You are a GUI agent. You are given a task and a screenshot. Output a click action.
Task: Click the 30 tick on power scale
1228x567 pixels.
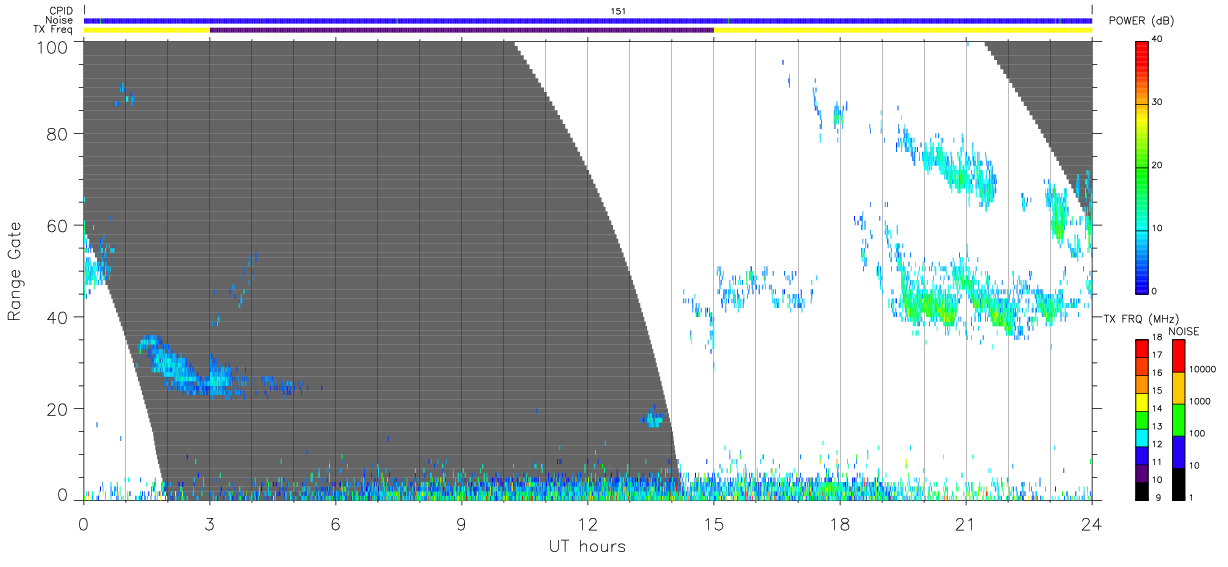point(1159,102)
